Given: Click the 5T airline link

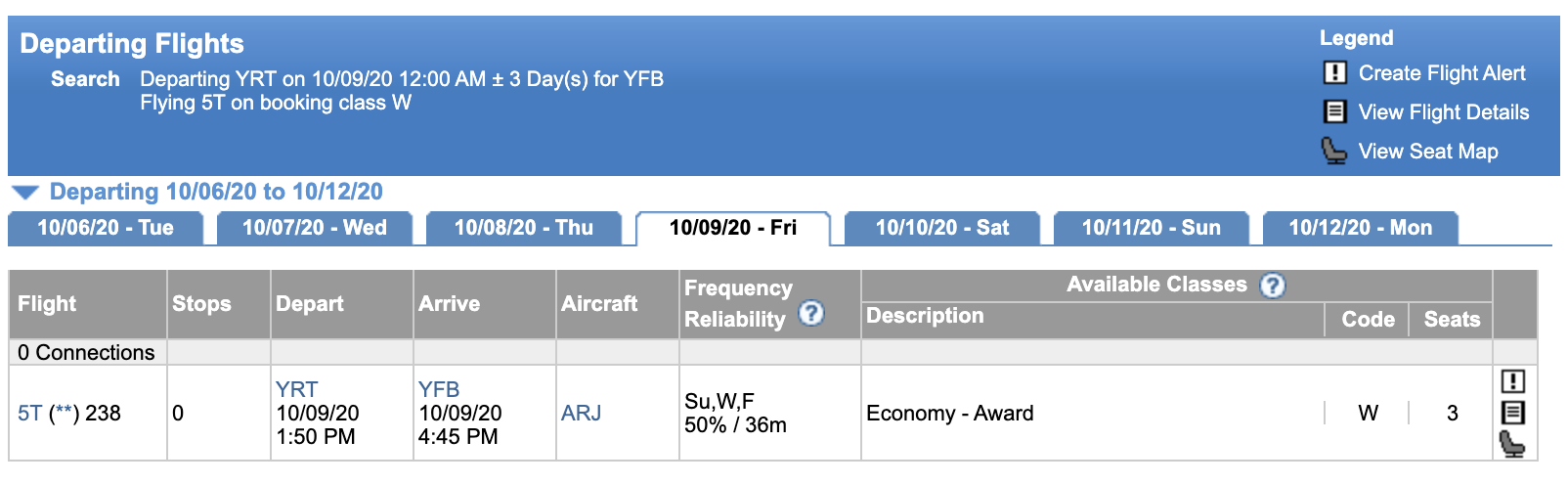Looking at the screenshot, I should coord(29,413).
